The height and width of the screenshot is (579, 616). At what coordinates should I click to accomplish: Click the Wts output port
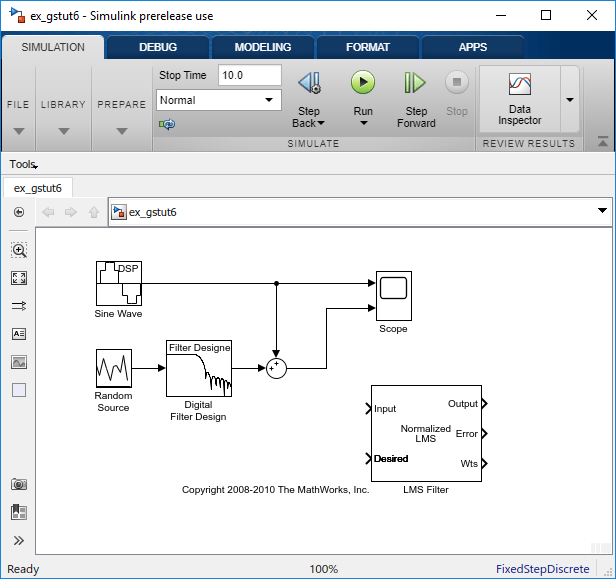(x=485, y=464)
